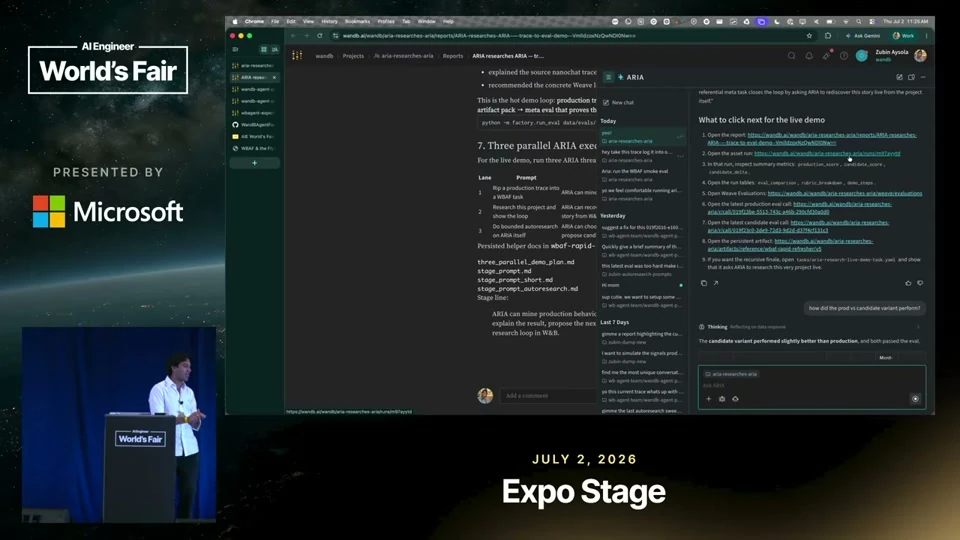Toggle the Chrome sidebar collapse icon
Viewport: 960px width, 540px height.
235,50
